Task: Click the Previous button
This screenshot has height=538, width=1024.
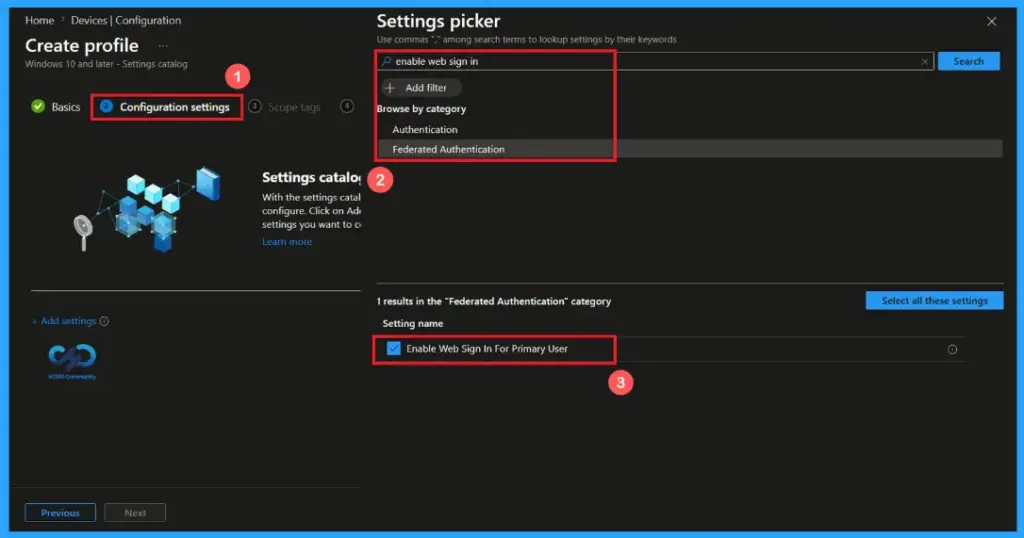Action: [x=60, y=513]
